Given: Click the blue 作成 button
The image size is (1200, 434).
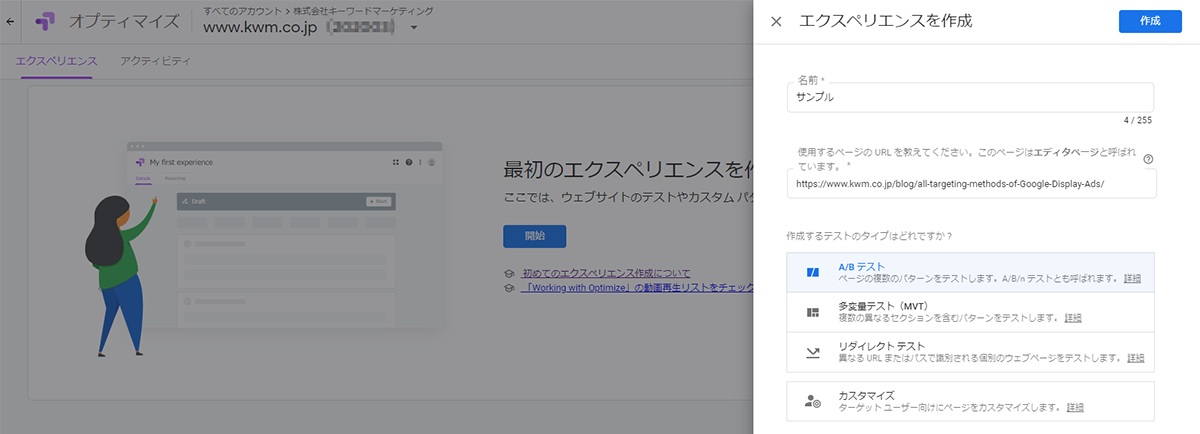Looking at the screenshot, I should click(1150, 21).
